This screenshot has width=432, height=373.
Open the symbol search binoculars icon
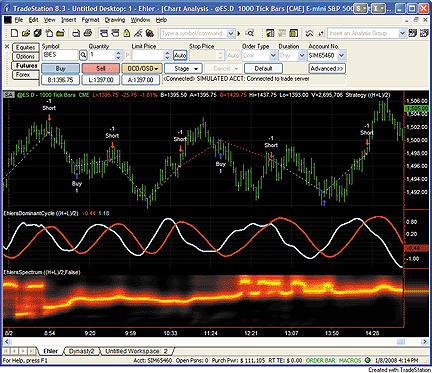pos(249,33)
